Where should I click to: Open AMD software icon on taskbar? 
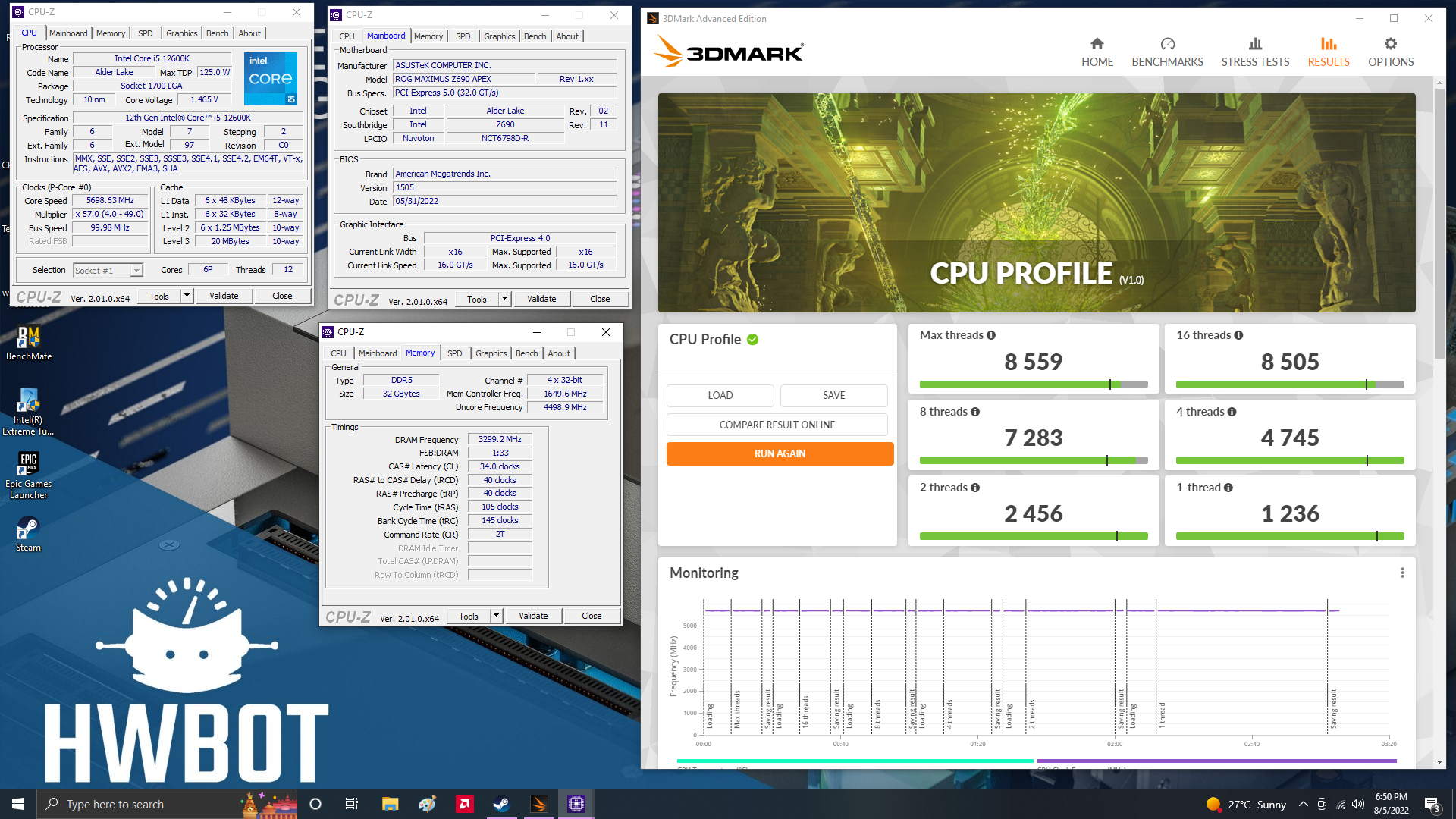tap(464, 804)
